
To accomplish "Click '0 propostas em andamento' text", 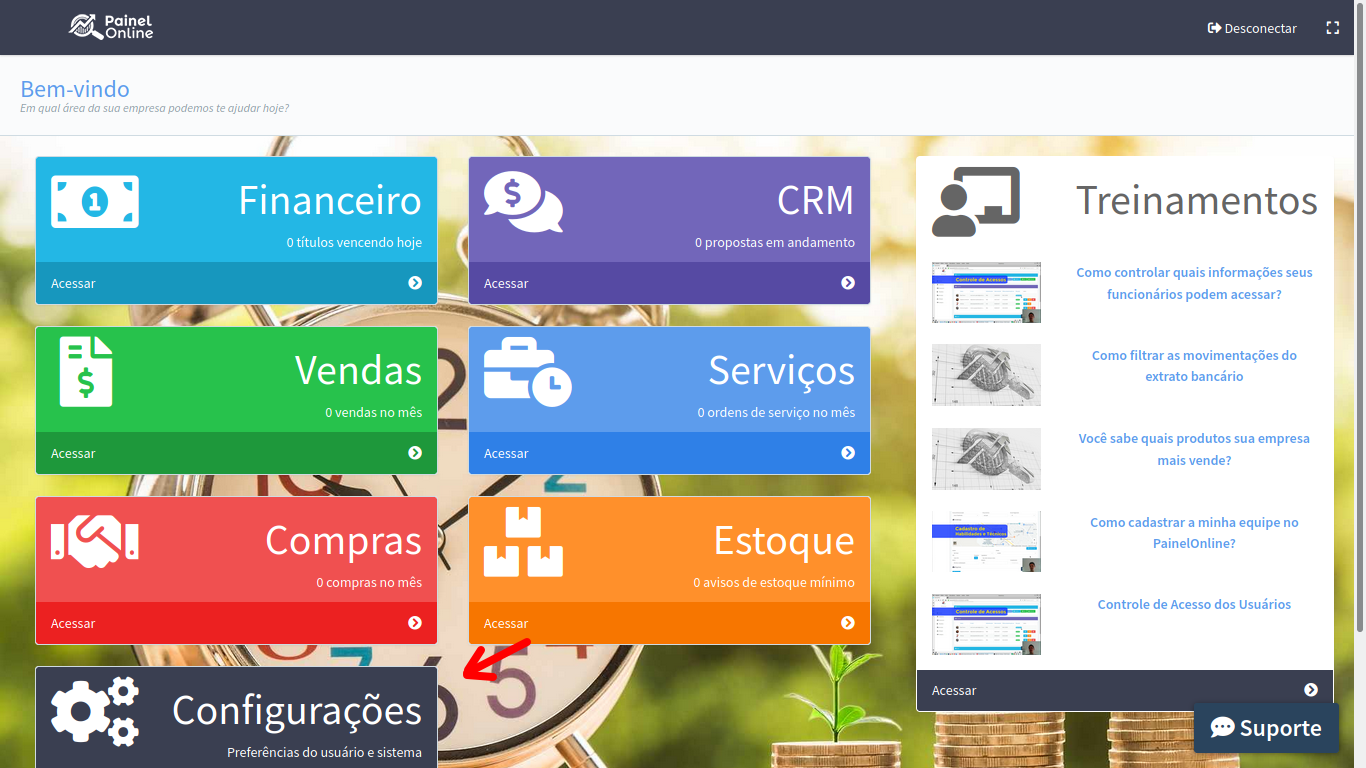I will tap(775, 242).
